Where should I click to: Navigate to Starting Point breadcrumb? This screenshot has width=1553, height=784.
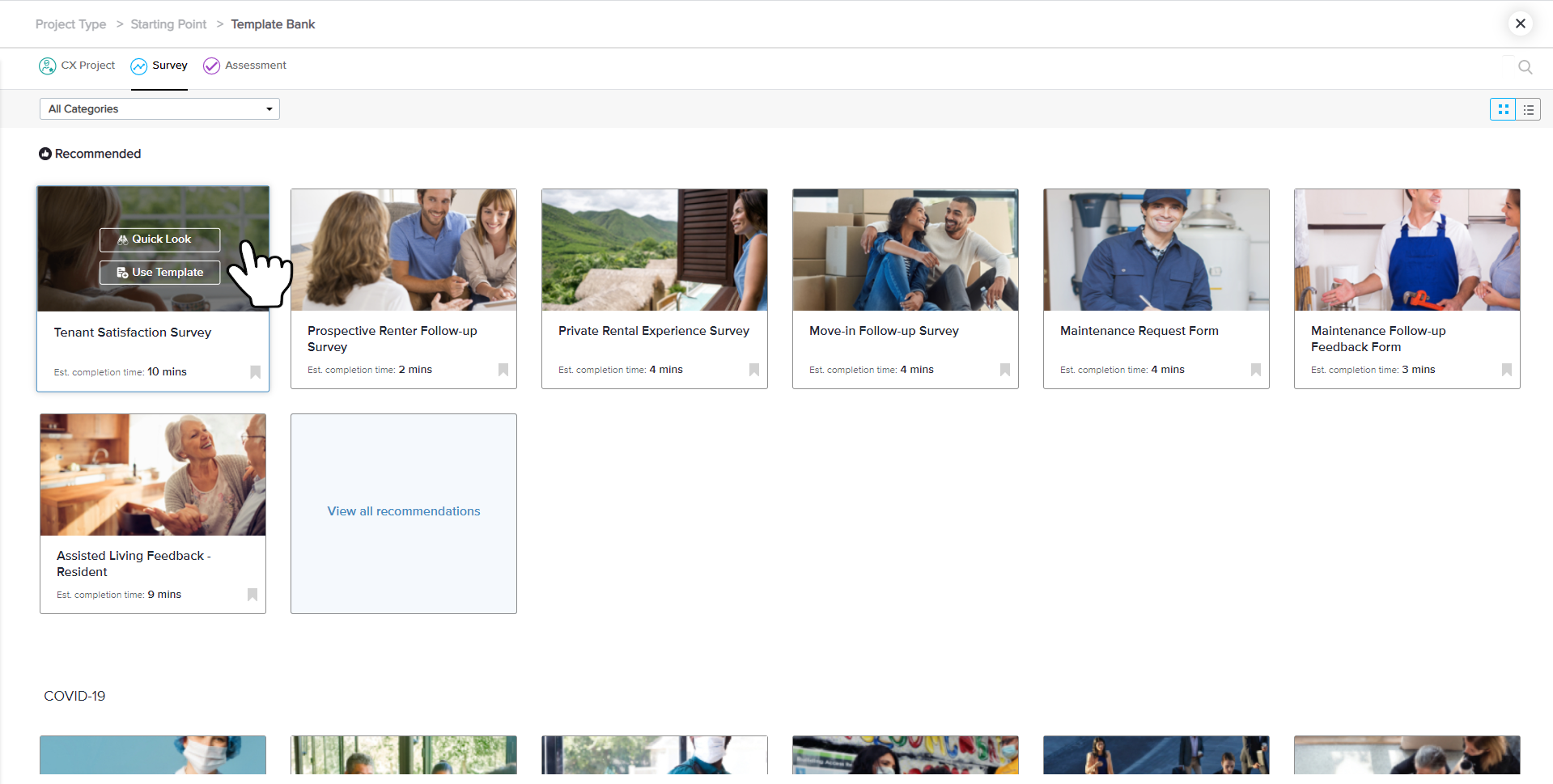click(168, 24)
